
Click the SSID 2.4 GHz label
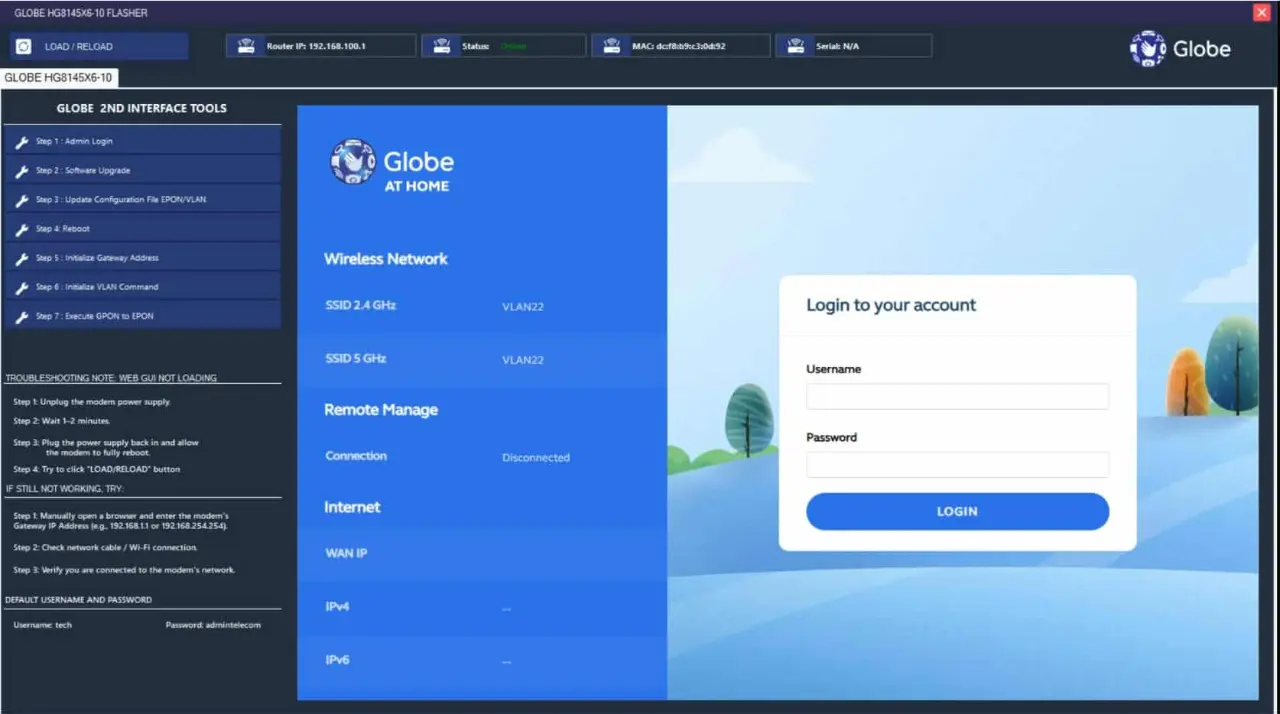361,305
